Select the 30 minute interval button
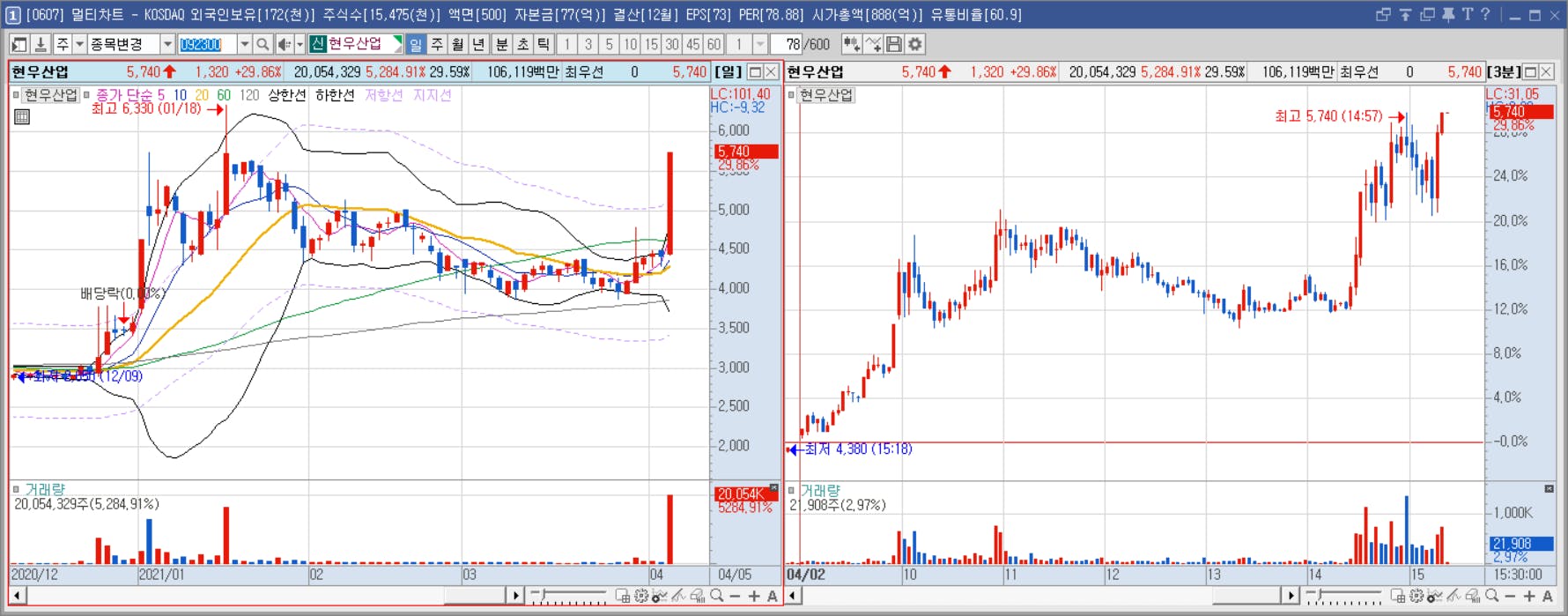The image size is (1568, 616). [672, 44]
